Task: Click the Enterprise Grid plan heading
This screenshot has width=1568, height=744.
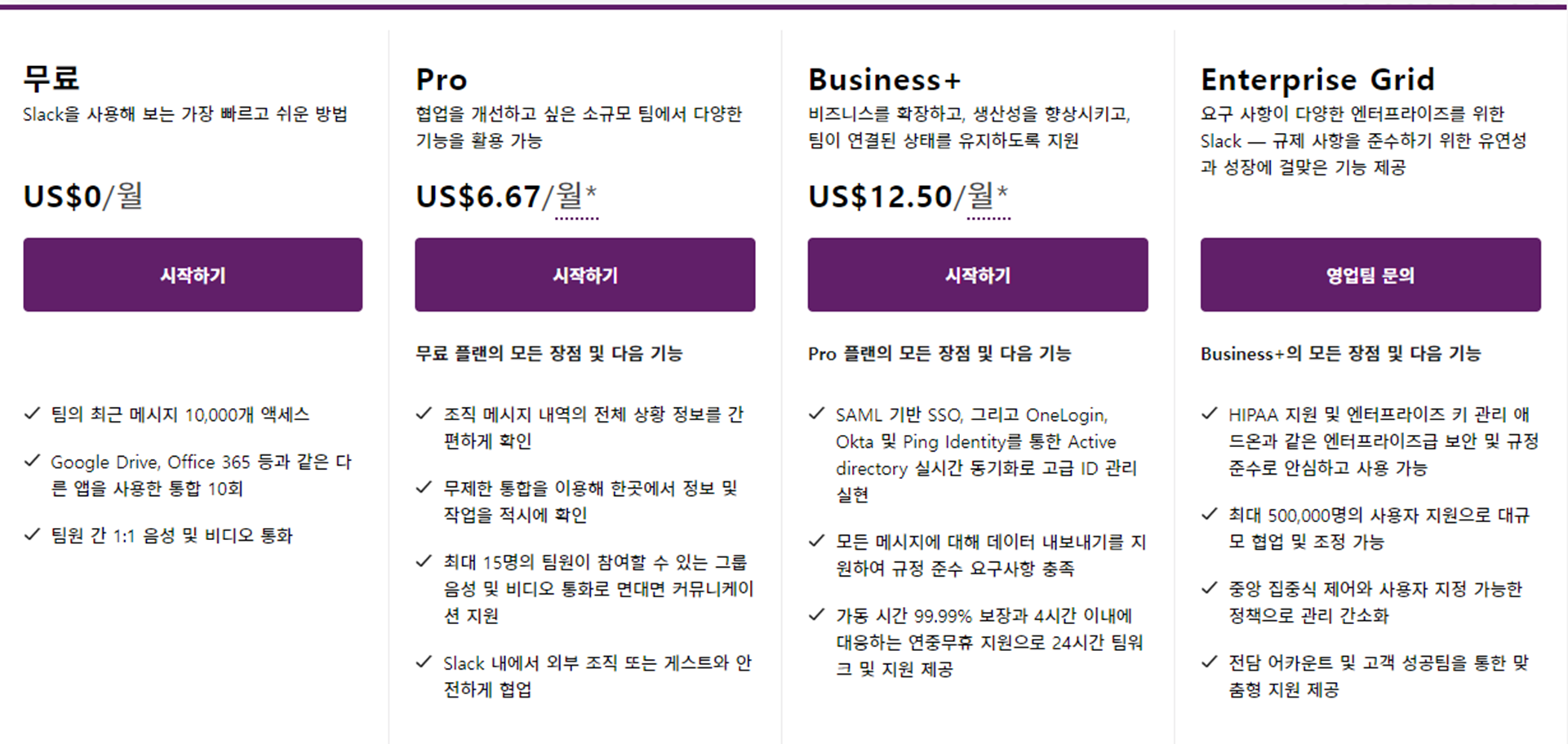Action: click(x=1317, y=79)
